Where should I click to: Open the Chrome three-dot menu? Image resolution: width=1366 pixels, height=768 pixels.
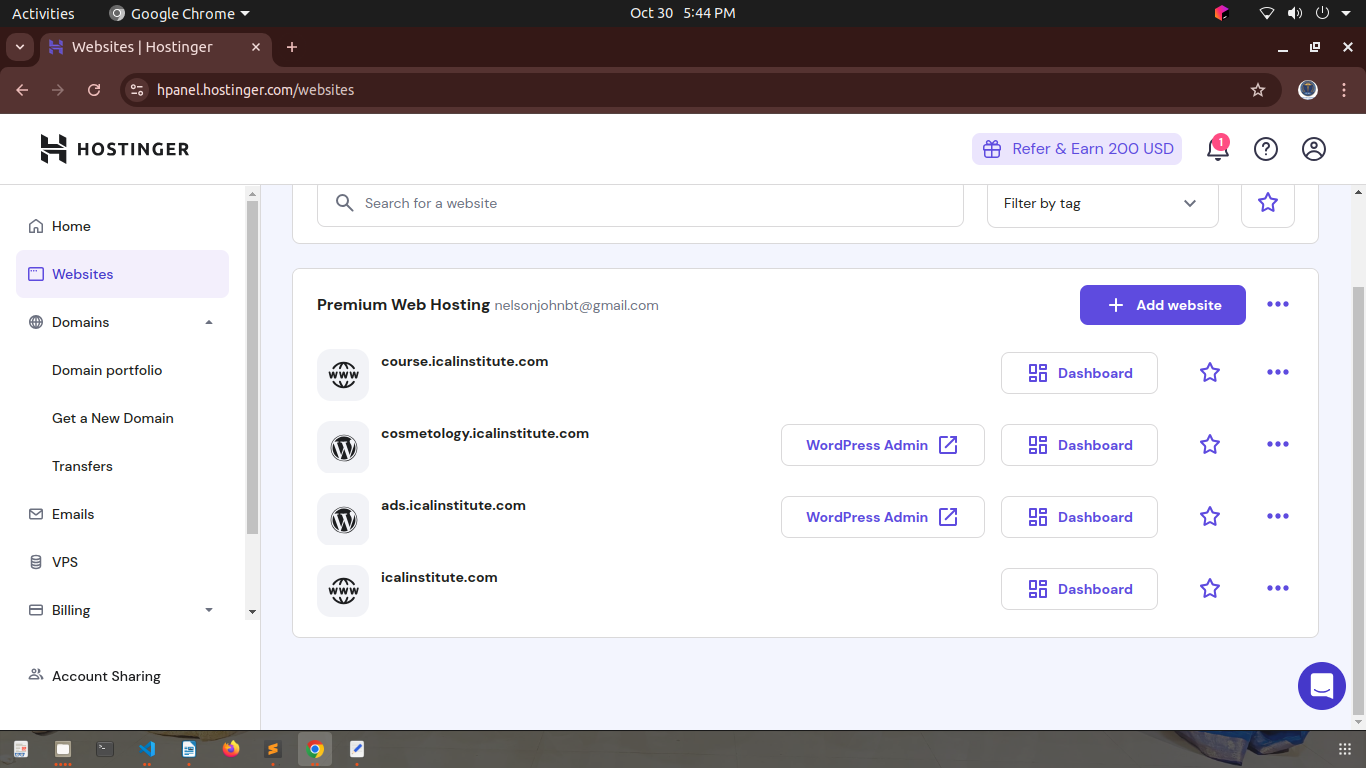[1344, 90]
